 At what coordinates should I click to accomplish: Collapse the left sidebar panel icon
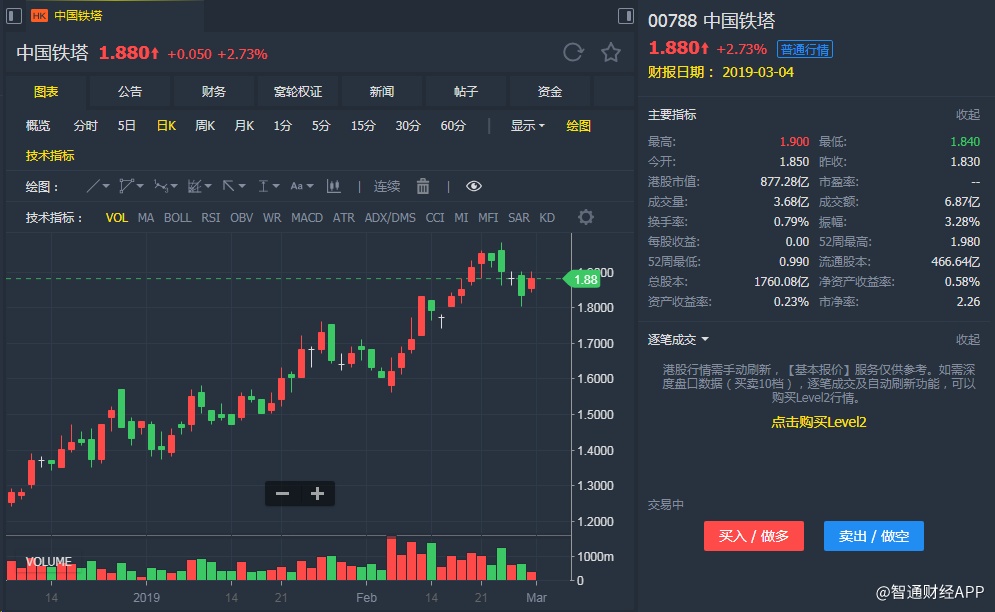14,15
